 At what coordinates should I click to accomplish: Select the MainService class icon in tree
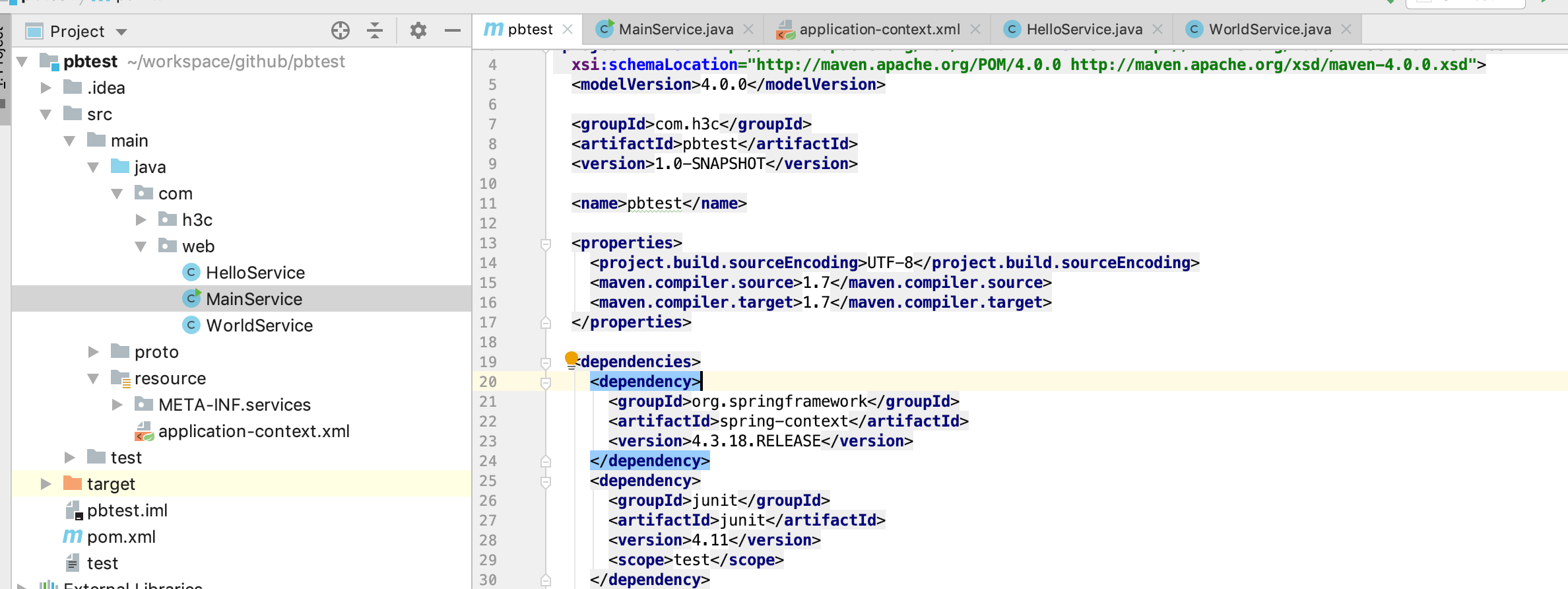click(191, 298)
